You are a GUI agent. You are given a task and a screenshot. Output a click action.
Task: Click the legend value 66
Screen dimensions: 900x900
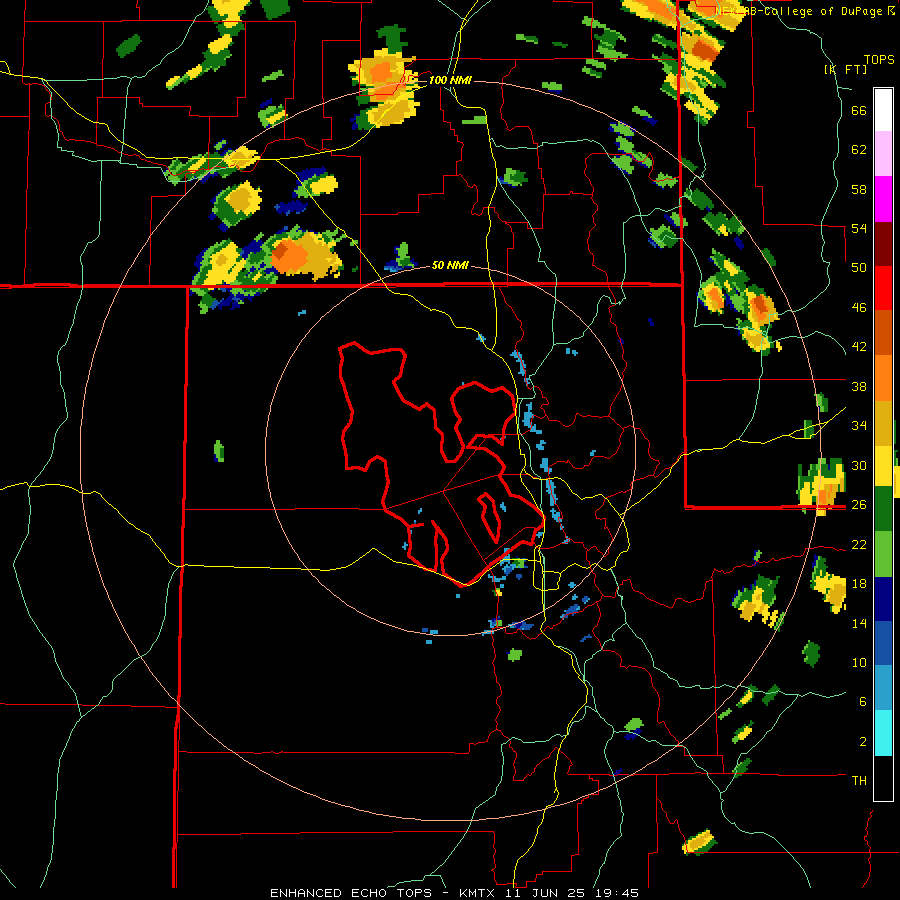point(859,110)
